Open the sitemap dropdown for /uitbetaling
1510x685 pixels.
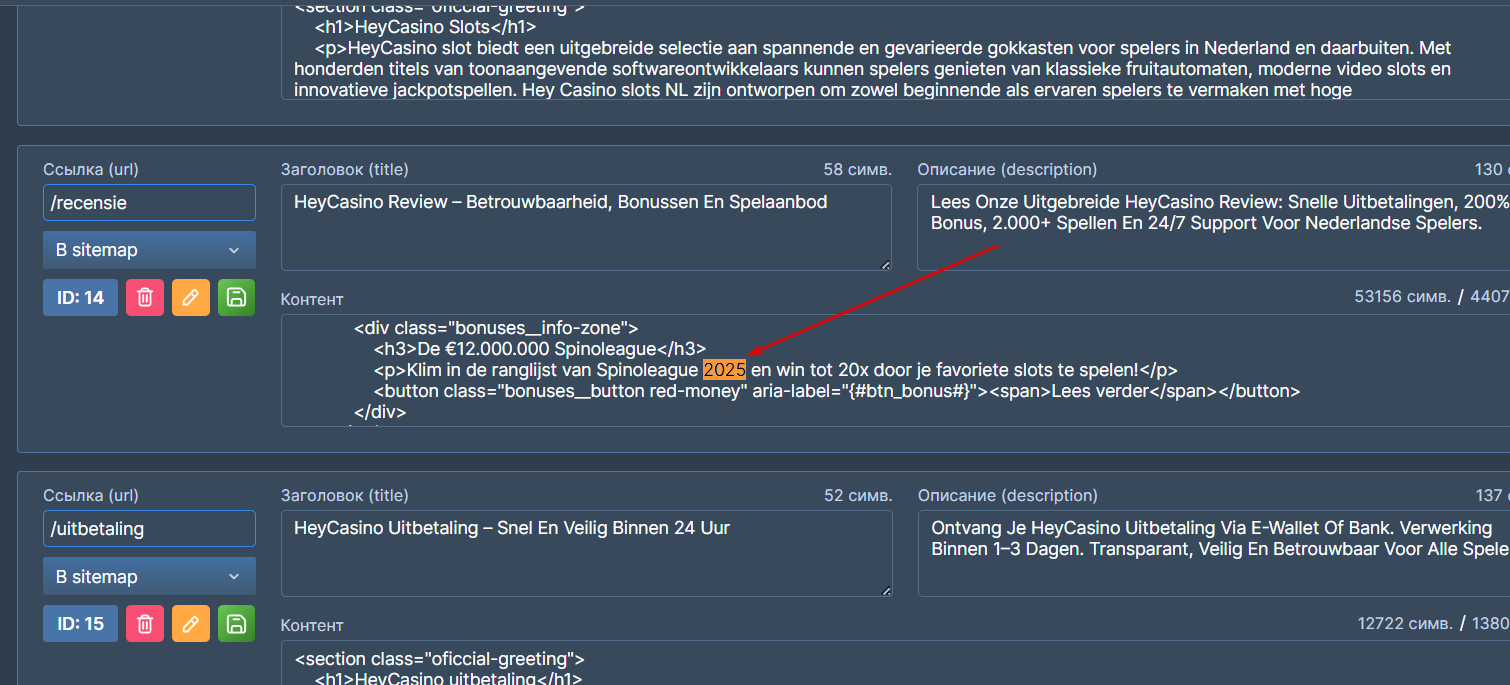tap(149, 576)
